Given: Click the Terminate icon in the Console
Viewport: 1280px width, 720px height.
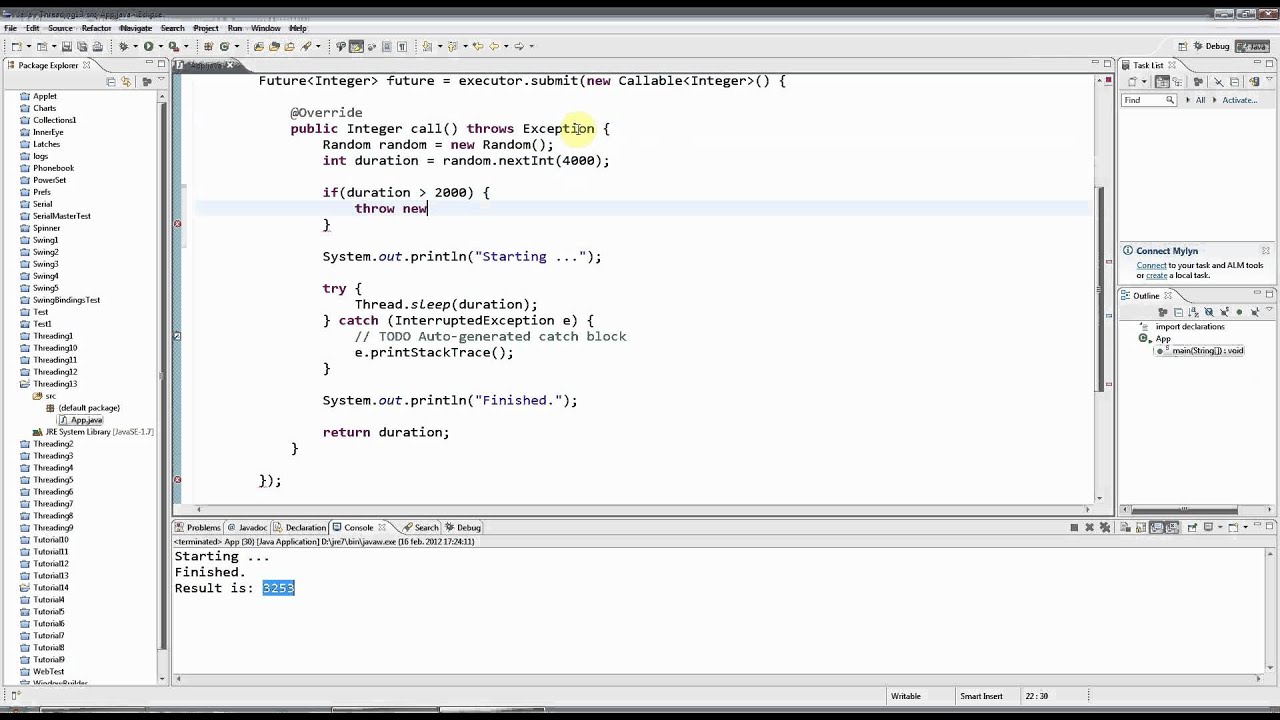Looking at the screenshot, I should pyautogui.click(x=1074, y=527).
